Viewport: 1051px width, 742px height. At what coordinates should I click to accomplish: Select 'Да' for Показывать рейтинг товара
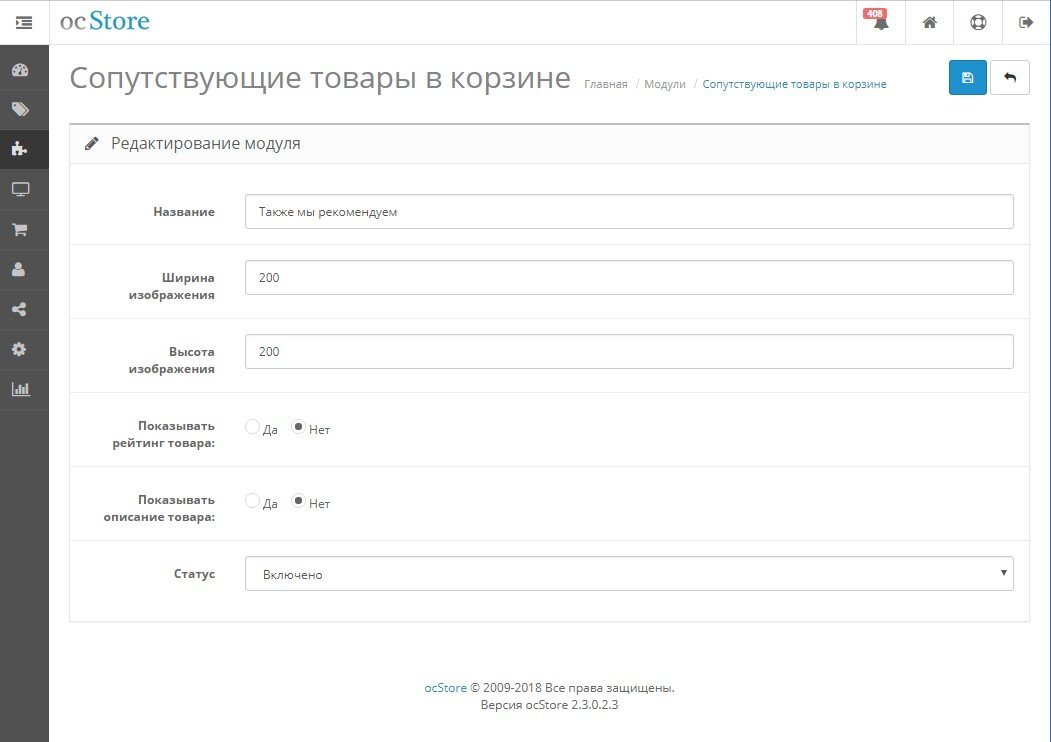(252, 427)
